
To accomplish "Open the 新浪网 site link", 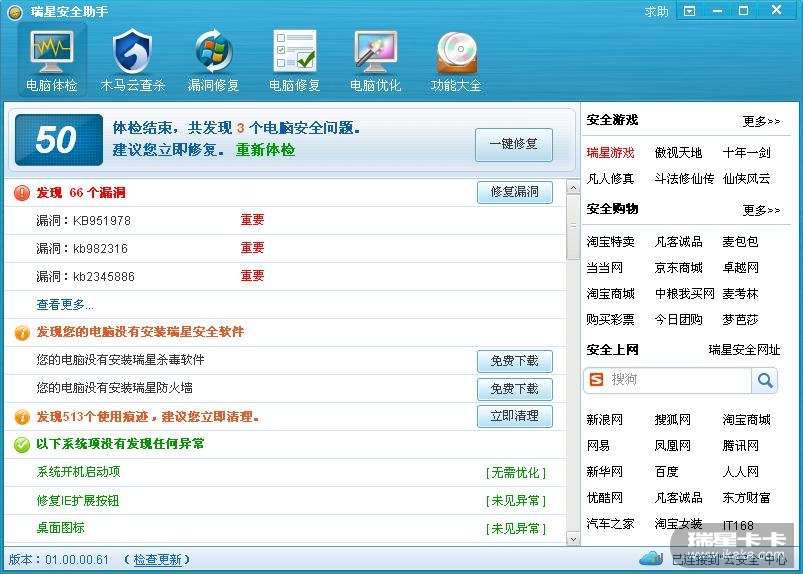I will point(604,420).
